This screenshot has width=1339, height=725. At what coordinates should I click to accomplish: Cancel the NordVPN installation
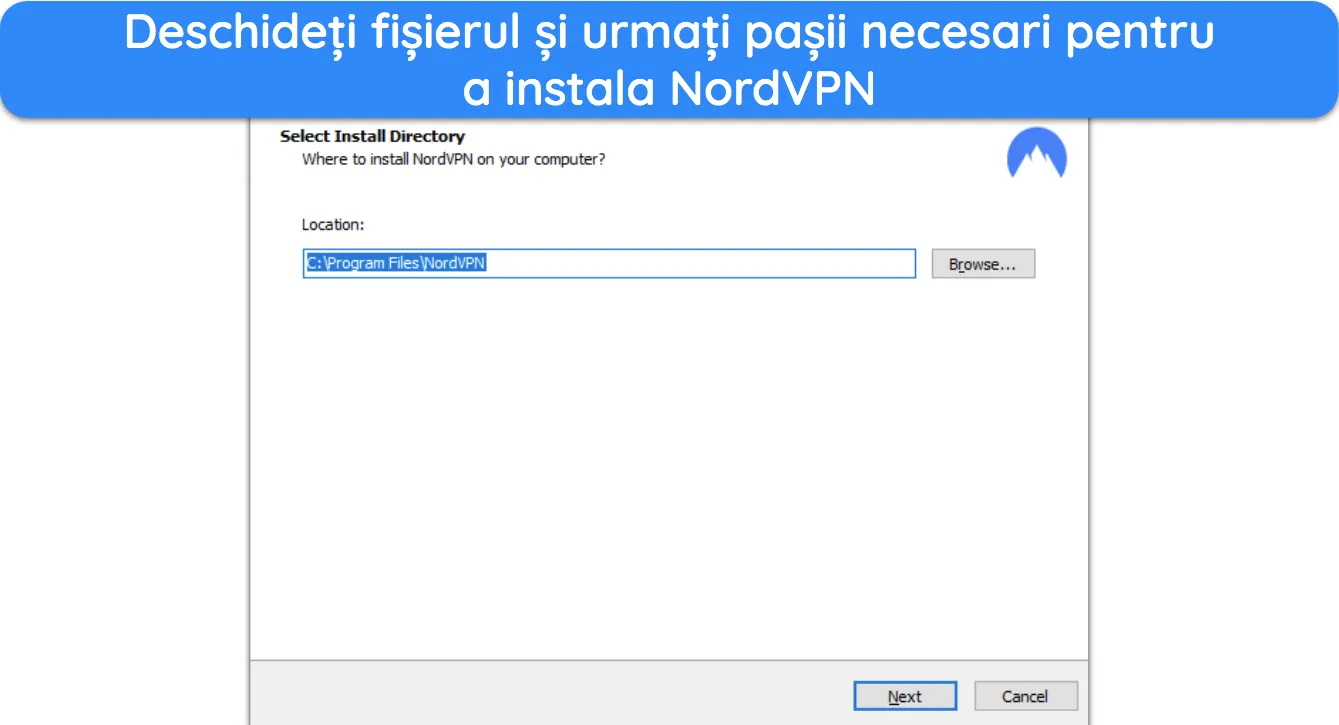click(1026, 696)
